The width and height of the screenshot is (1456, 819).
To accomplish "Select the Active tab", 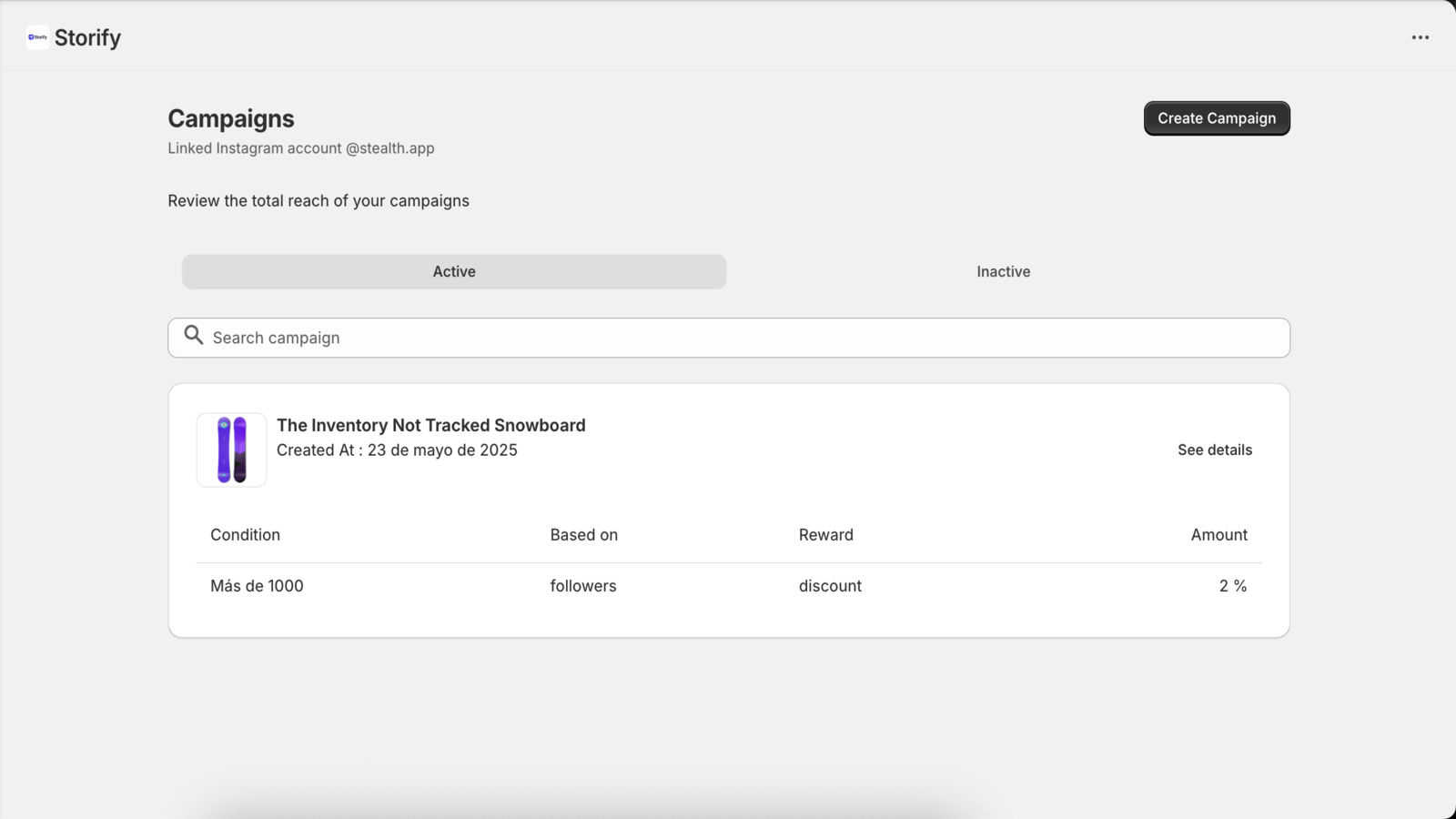I will [x=453, y=271].
